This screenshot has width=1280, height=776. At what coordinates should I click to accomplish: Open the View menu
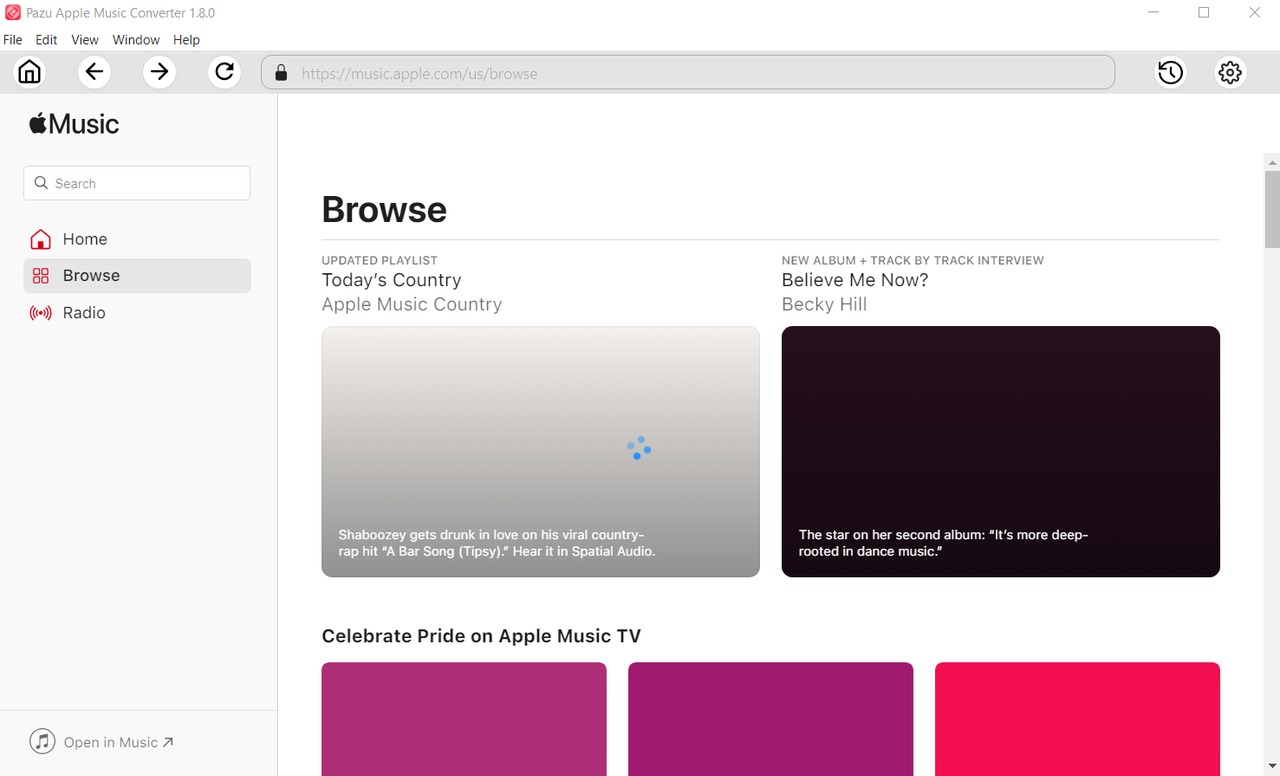(85, 40)
